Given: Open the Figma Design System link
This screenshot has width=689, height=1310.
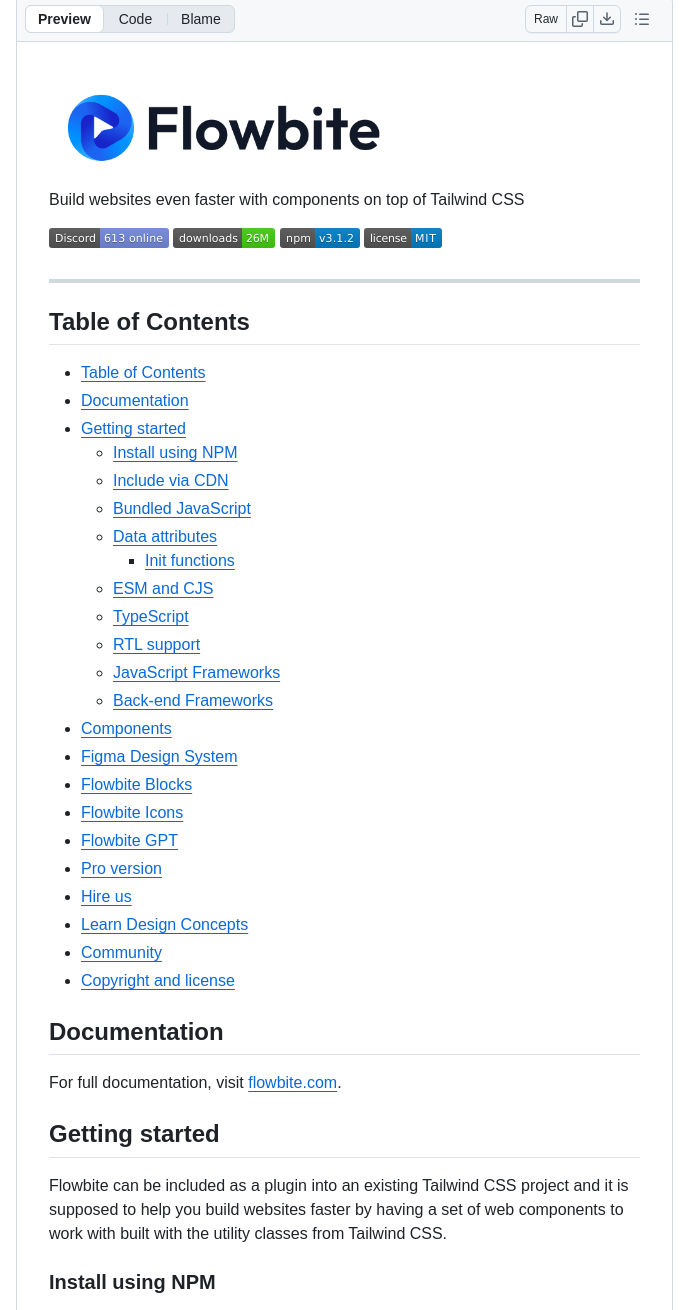Looking at the screenshot, I should (x=159, y=756).
